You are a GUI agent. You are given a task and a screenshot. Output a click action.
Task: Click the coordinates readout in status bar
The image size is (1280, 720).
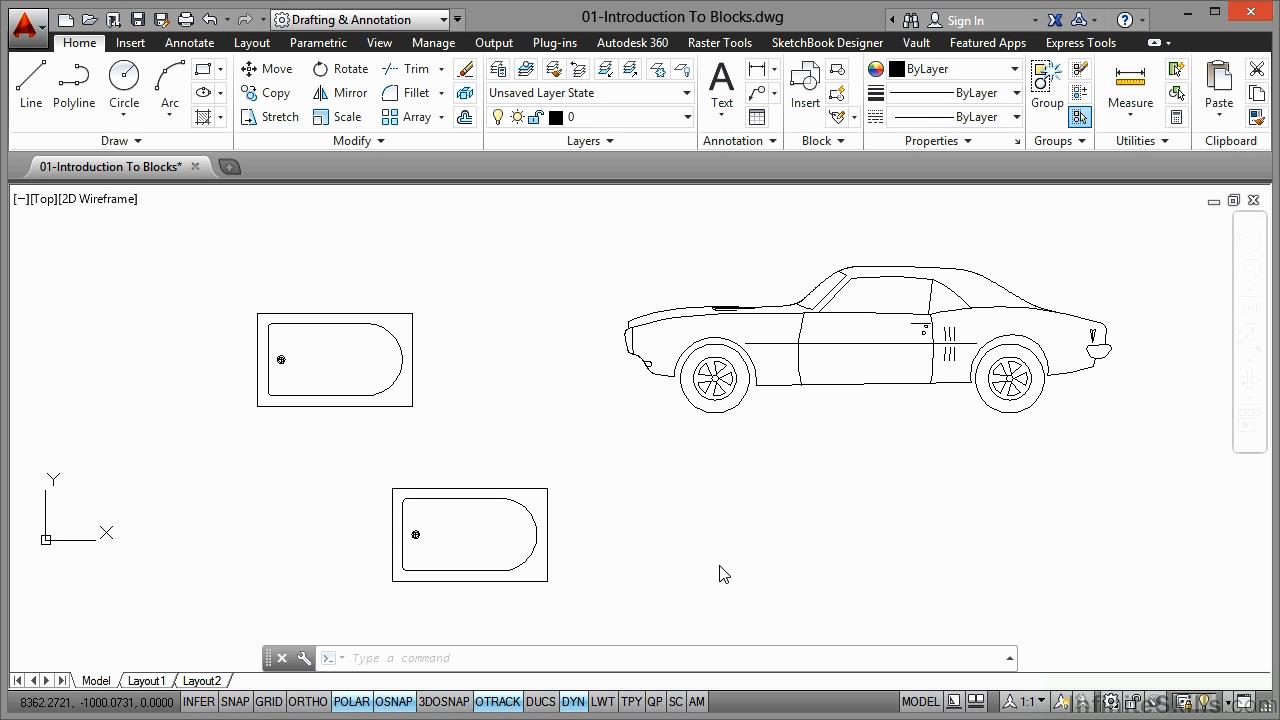[96, 702]
